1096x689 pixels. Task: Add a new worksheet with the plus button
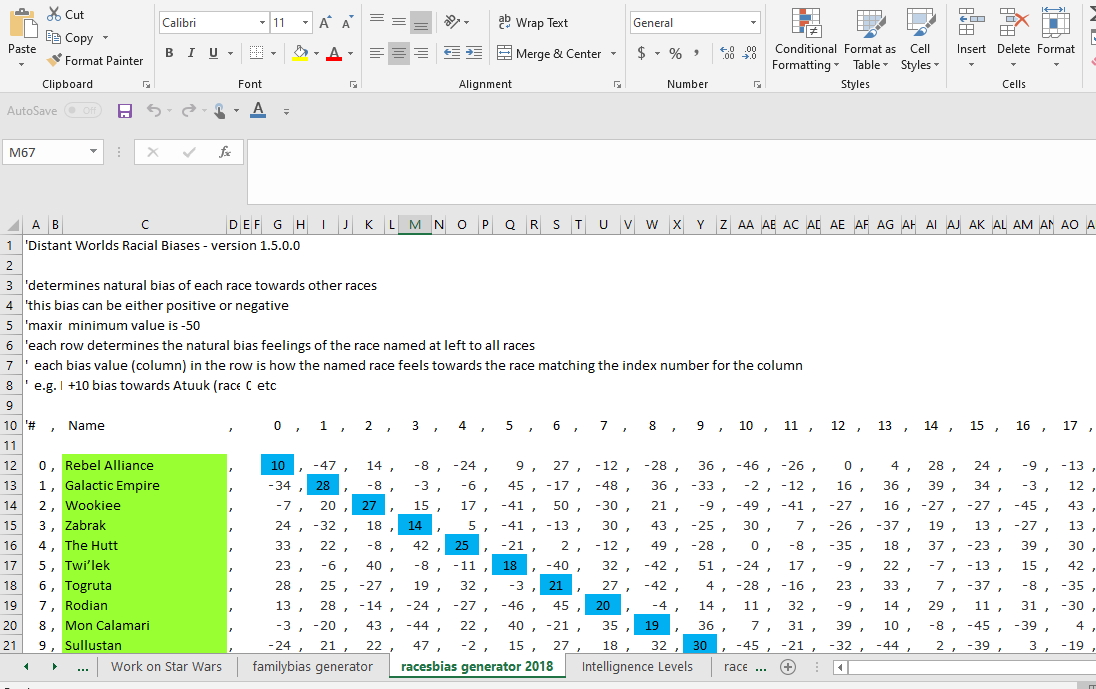[788, 666]
